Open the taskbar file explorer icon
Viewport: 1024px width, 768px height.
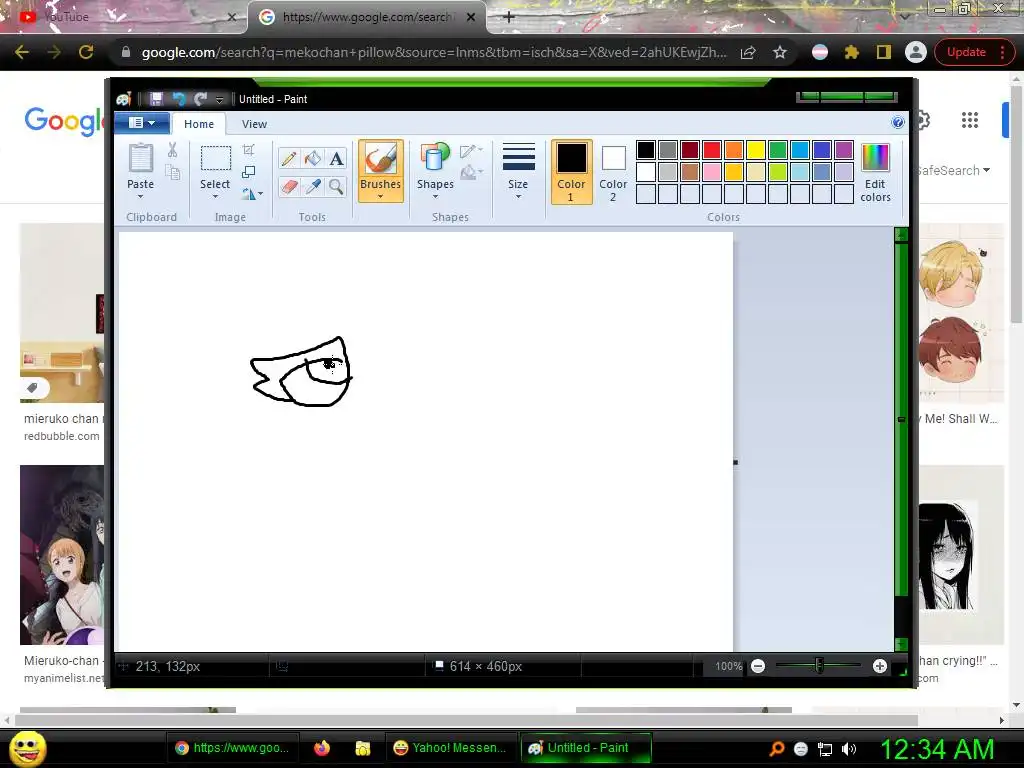click(362, 748)
